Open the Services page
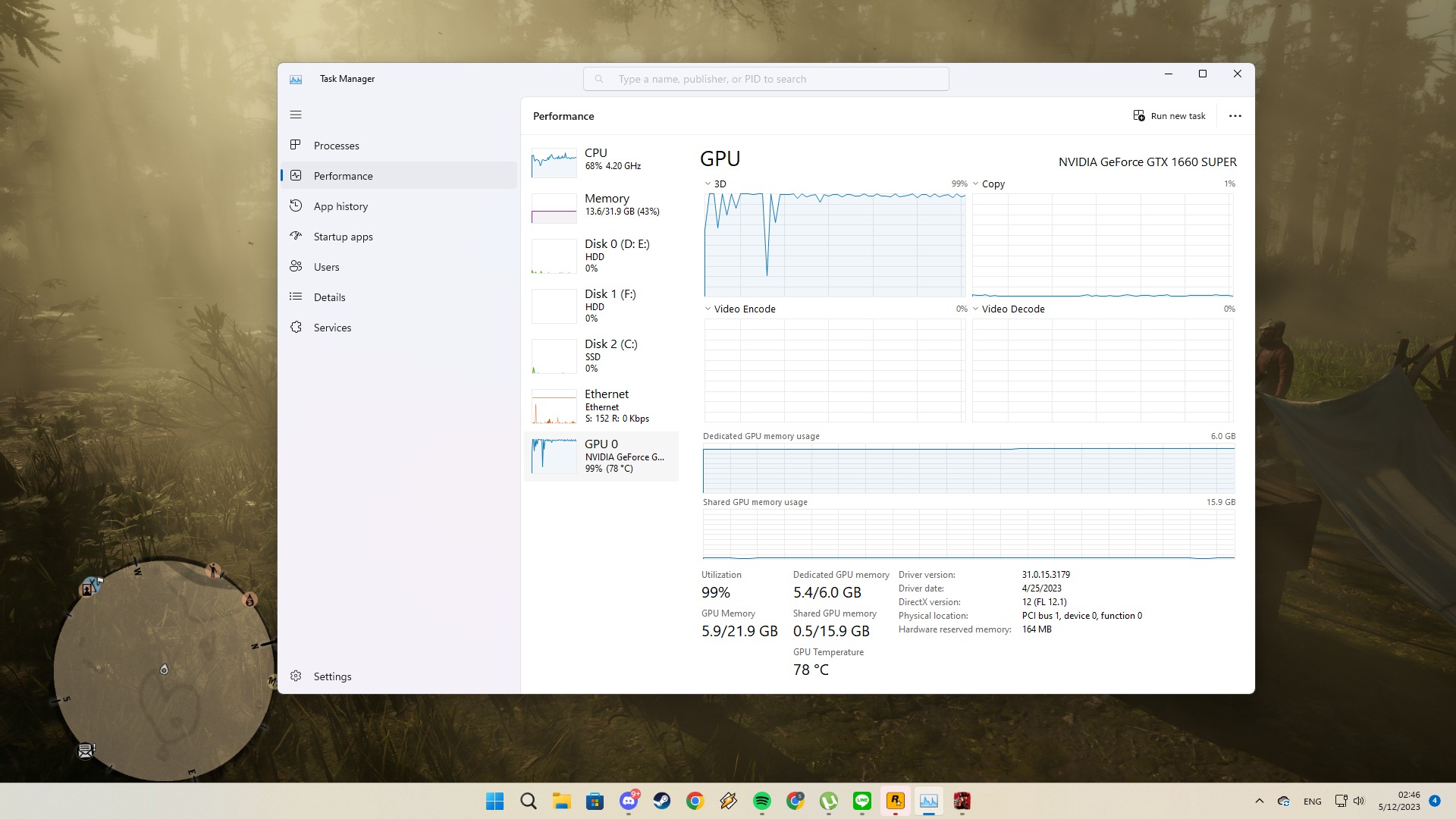 point(399,328)
